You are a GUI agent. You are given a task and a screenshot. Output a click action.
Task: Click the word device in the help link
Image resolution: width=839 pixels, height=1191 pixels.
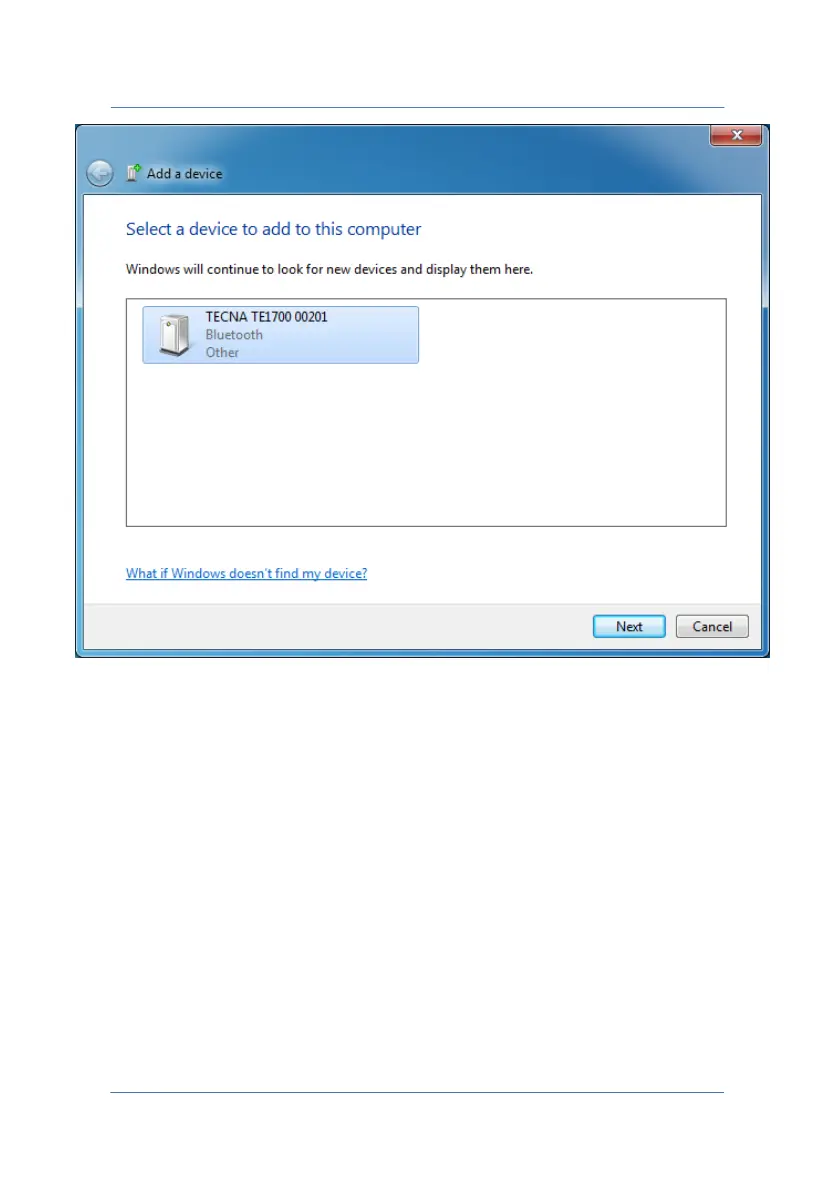[344, 573]
